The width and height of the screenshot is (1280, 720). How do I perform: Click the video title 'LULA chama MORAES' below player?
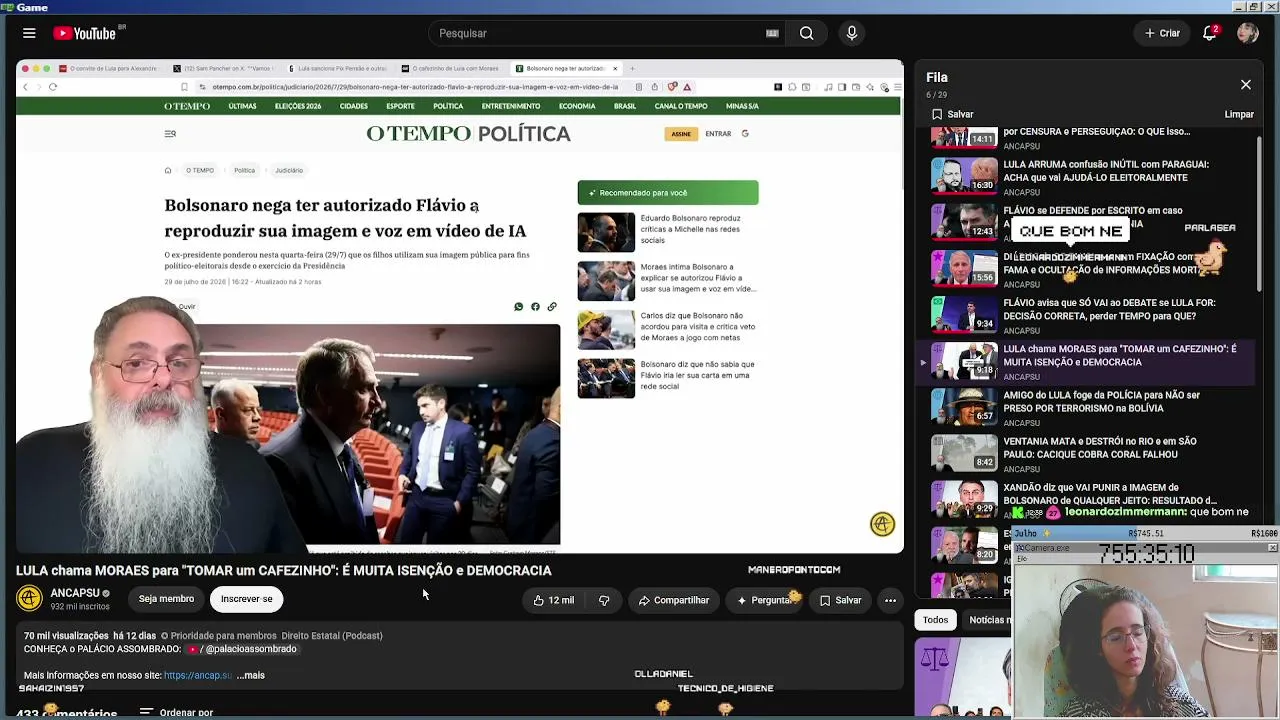tap(284, 570)
